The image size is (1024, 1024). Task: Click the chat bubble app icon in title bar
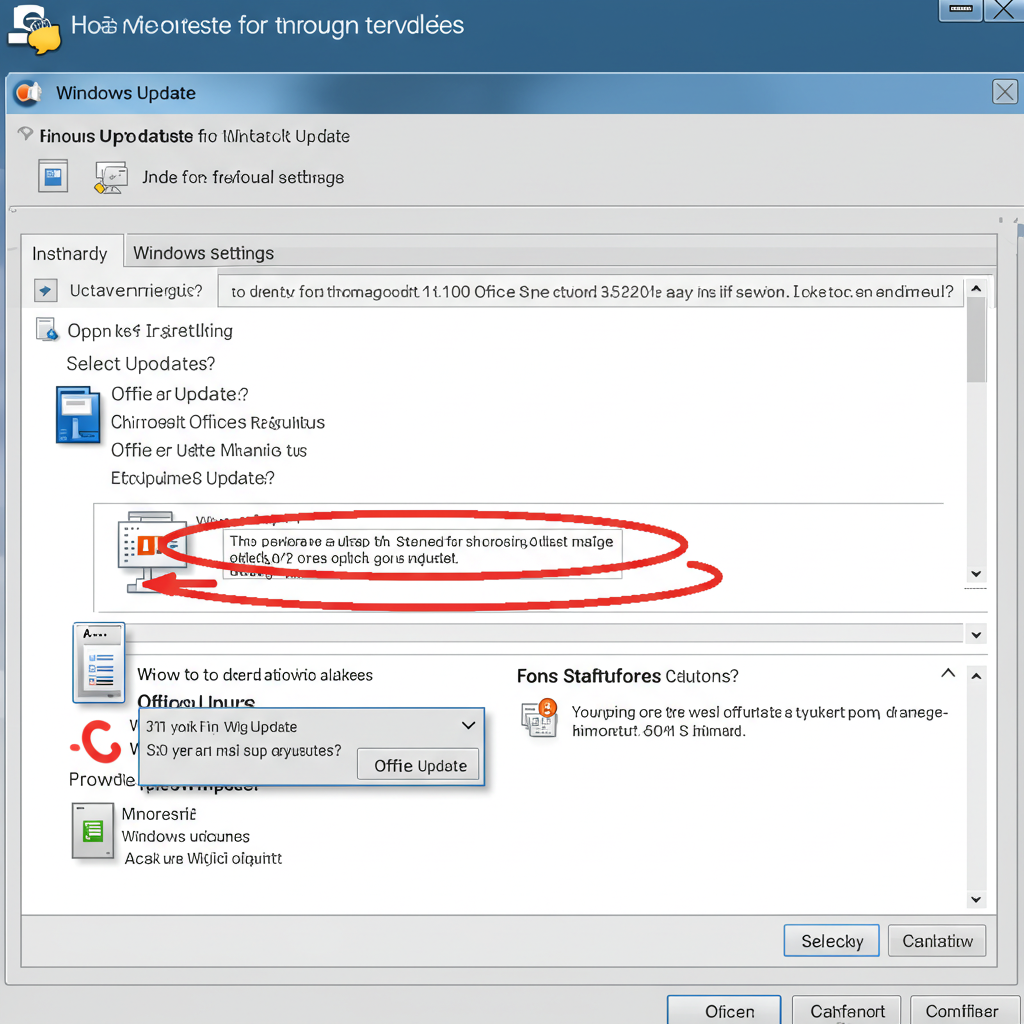pos(35,29)
